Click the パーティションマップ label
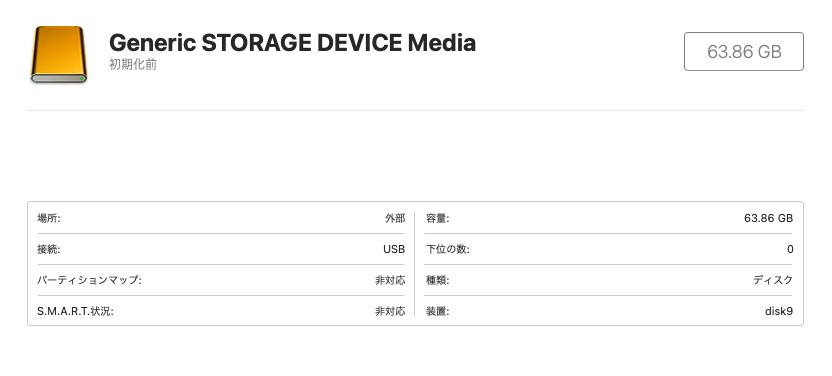The height and width of the screenshot is (376, 832). point(89,280)
